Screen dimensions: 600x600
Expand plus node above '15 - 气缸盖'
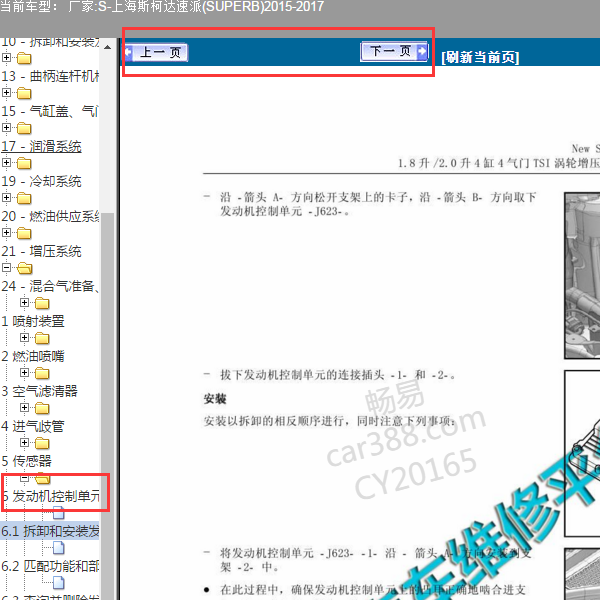pyautogui.click(x=7, y=92)
